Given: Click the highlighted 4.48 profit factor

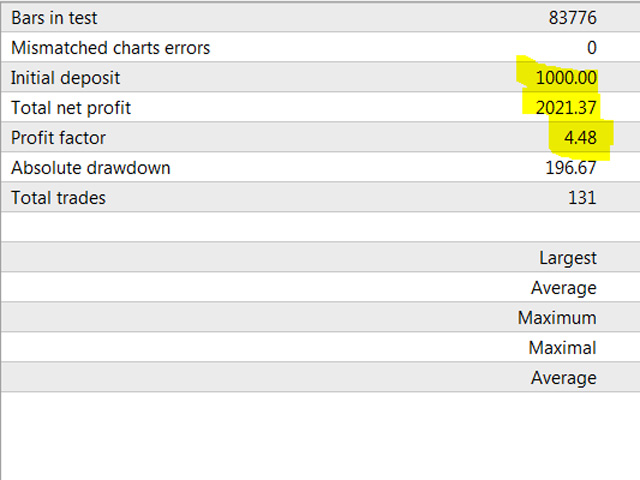Looking at the screenshot, I should pyautogui.click(x=580, y=138).
